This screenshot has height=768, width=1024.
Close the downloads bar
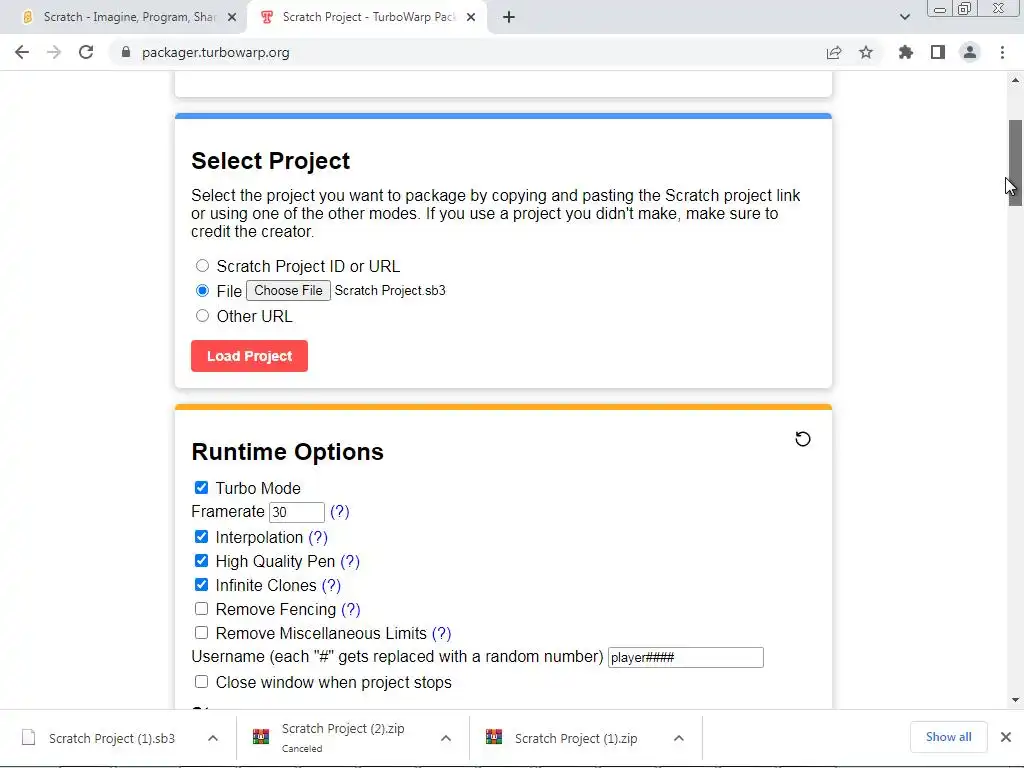(1006, 737)
